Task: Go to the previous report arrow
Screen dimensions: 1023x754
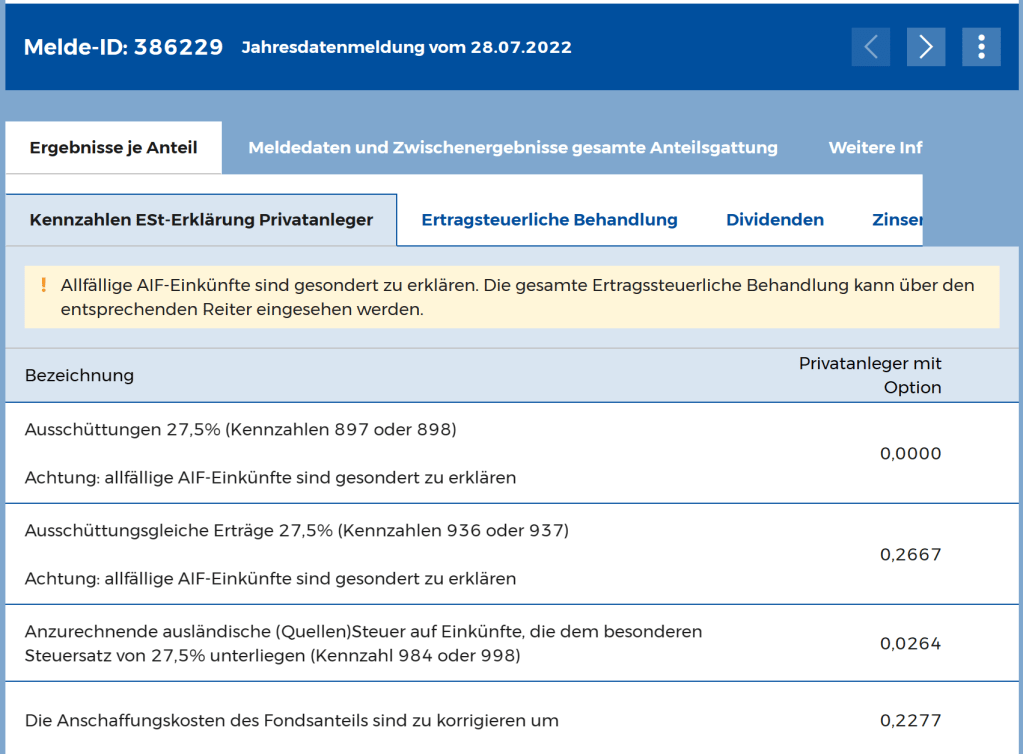Action: click(870, 47)
